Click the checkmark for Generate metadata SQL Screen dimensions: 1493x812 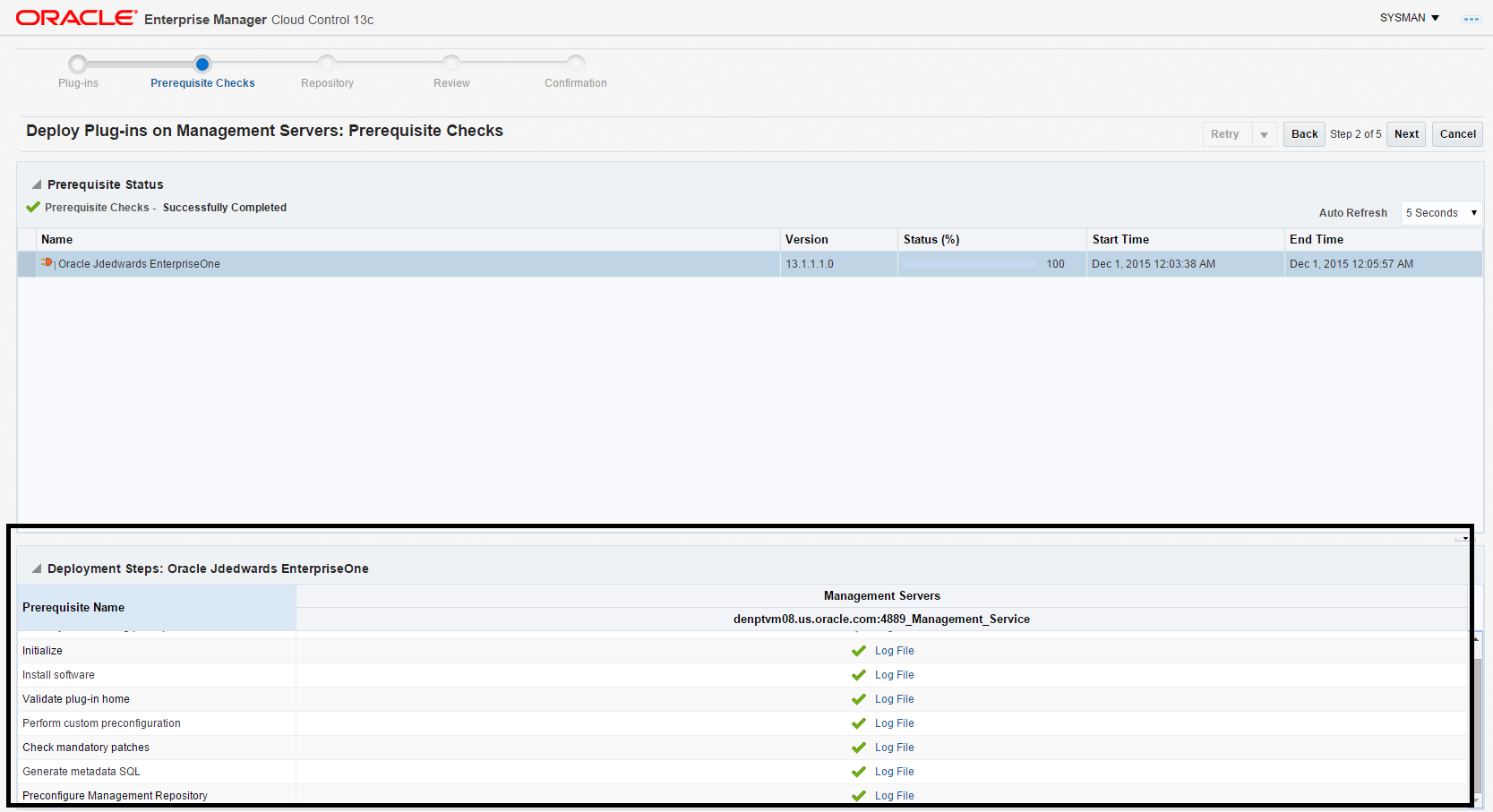[x=859, y=772]
